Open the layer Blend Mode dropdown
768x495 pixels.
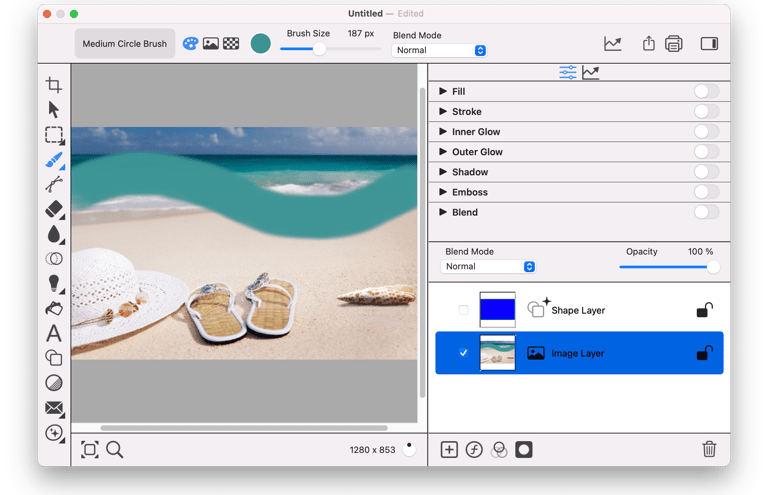(x=488, y=266)
